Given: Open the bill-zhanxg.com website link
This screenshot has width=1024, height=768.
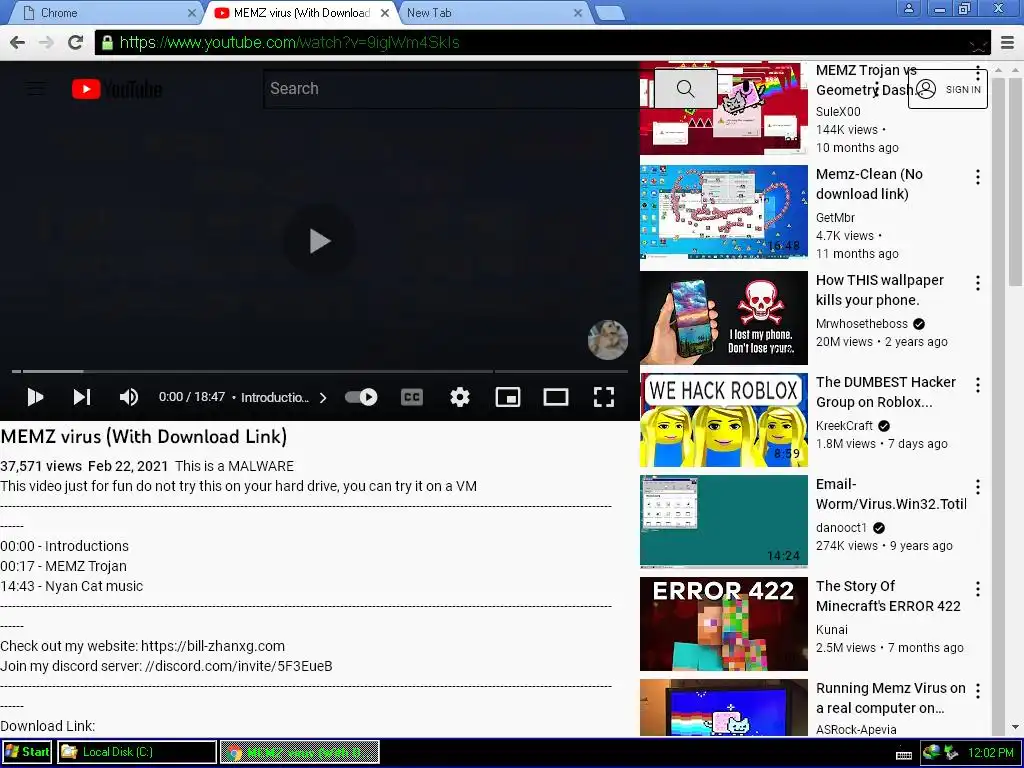Looking at the screenshot, I should point(213,647).
